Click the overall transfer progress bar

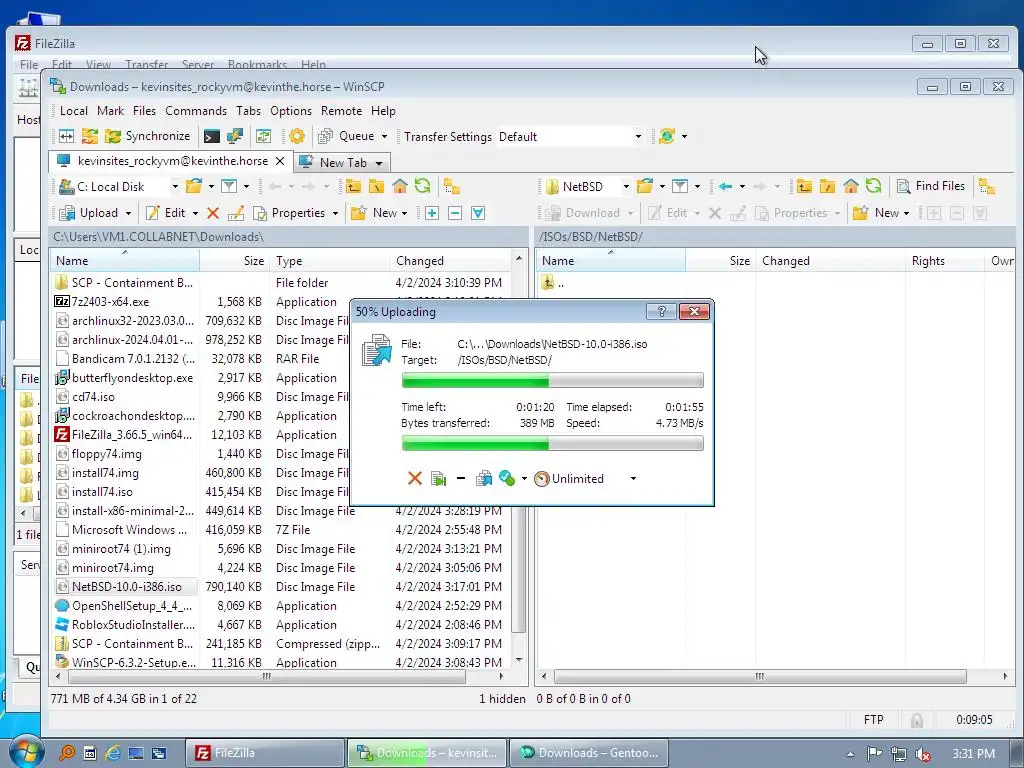coord(552,443)
